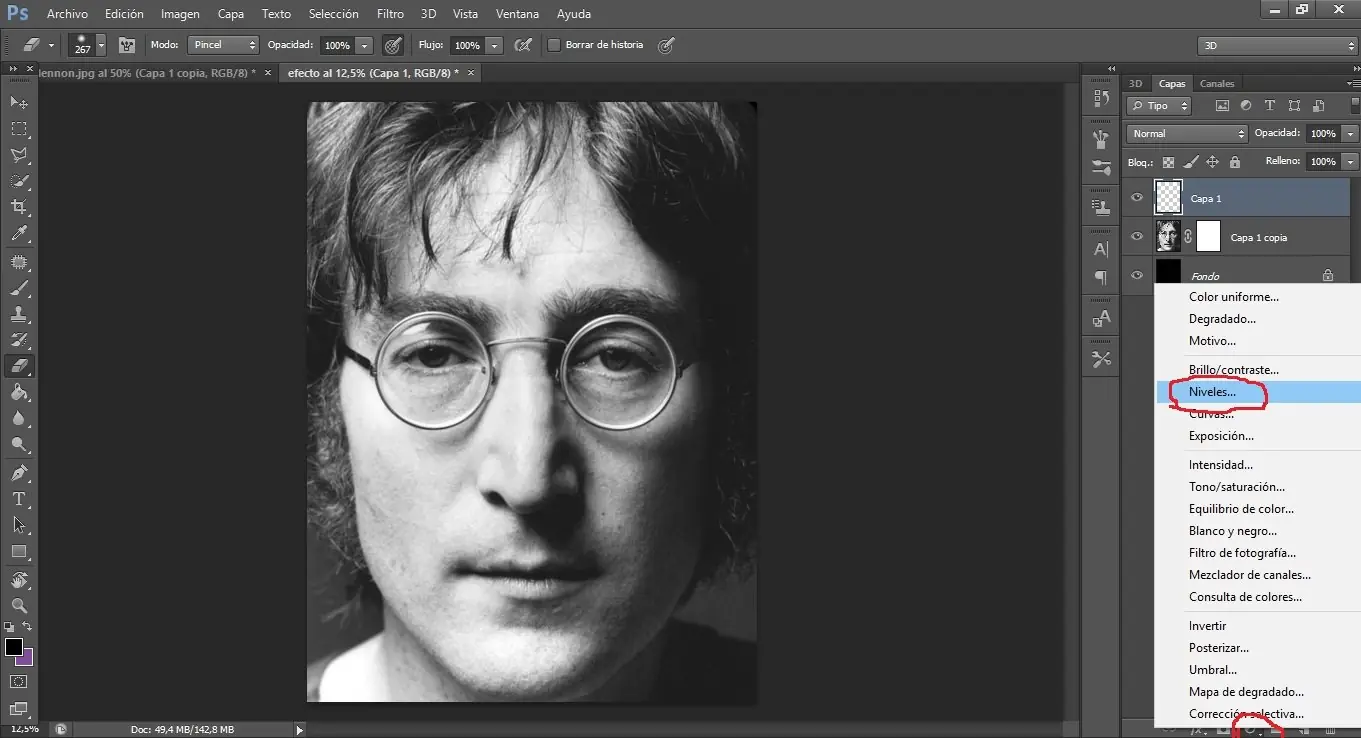Screen dimensions: 1361x738
Task: Toggle airbrush mode in options bar
Action: (x=521, y=45)
